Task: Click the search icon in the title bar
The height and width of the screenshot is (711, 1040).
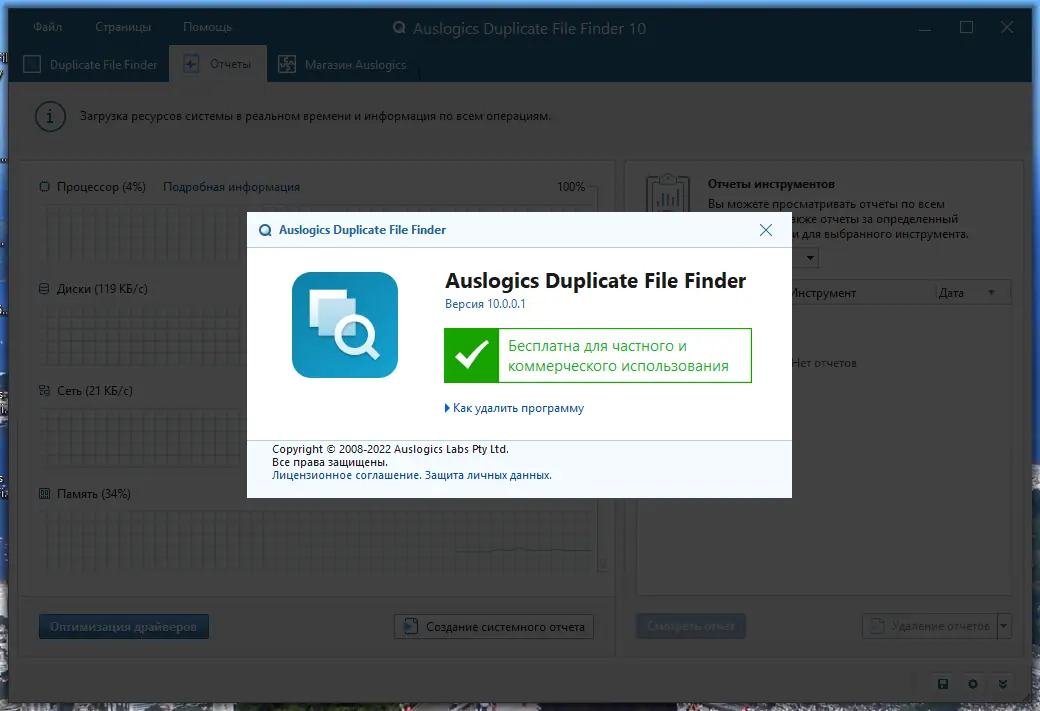Action: pos(399,28)
